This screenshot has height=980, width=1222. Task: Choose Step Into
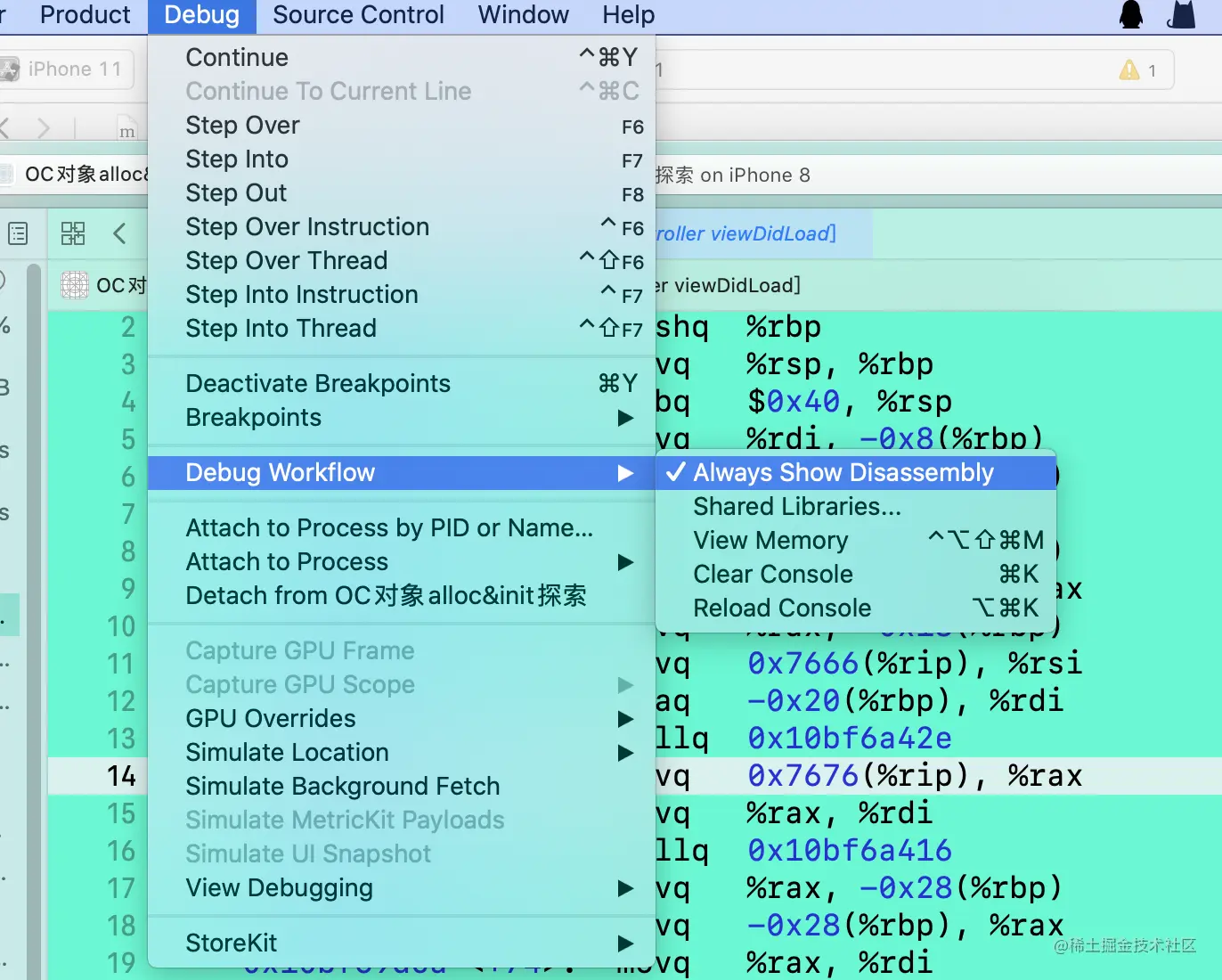coord(402,159)
